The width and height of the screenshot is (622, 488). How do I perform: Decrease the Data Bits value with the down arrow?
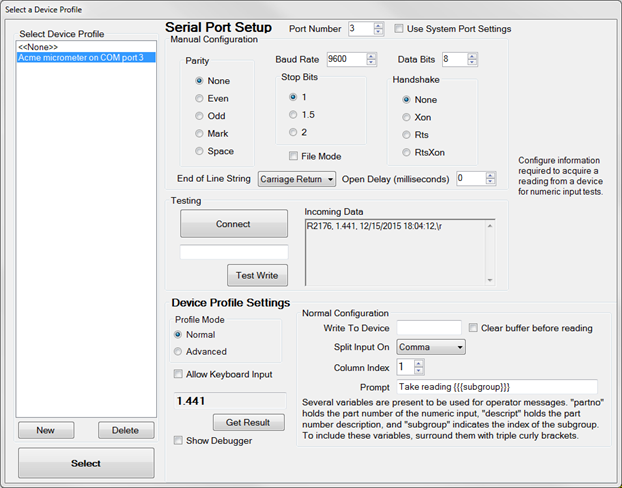click(x=472, y=63)
